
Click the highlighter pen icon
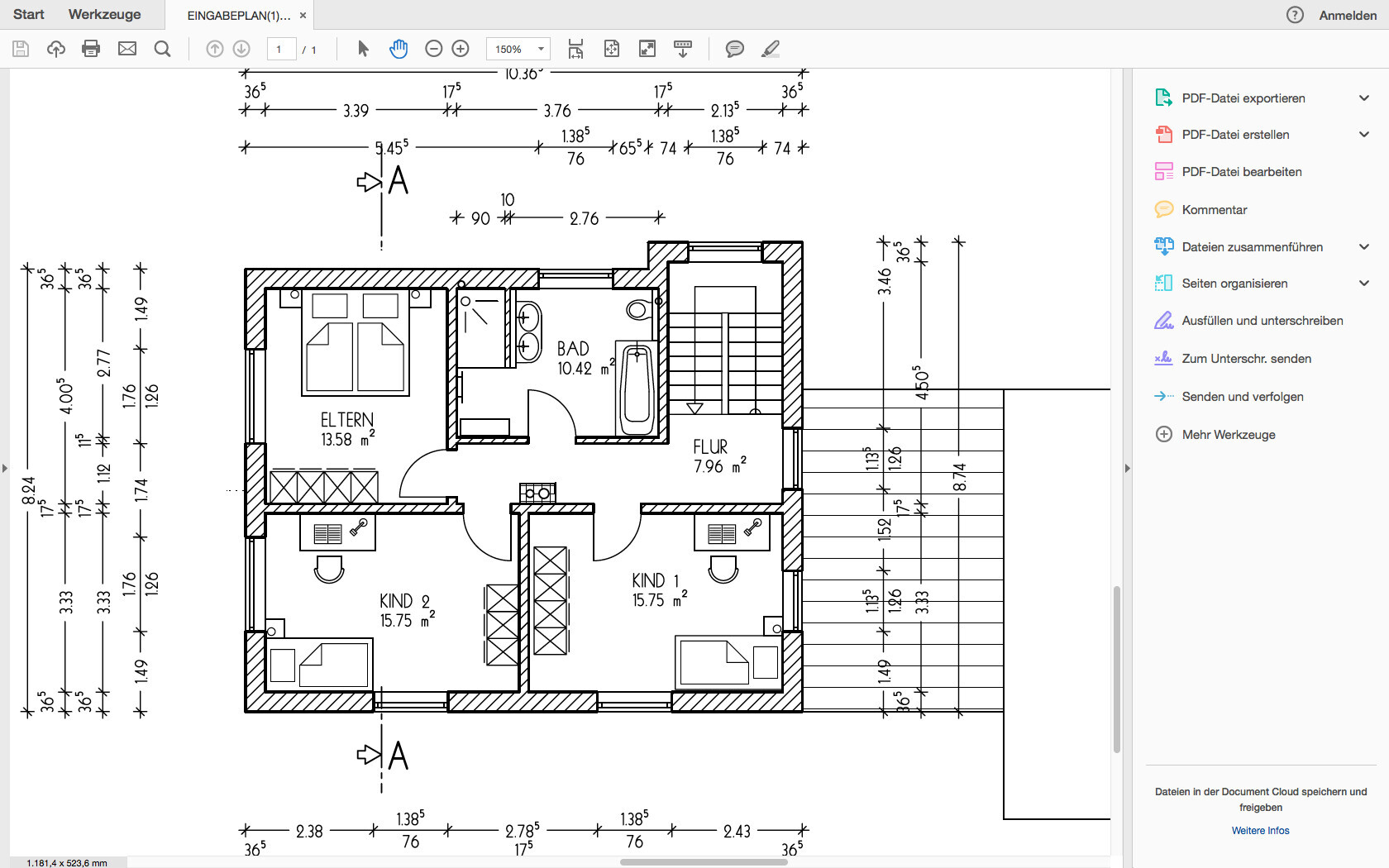click(771, 49)
